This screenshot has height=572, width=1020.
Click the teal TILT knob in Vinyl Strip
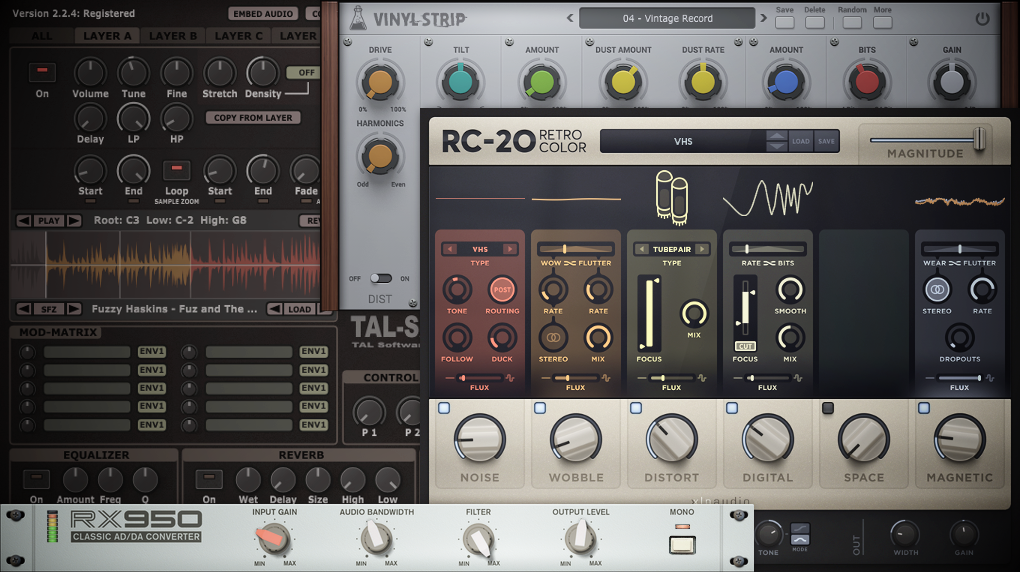461,83
